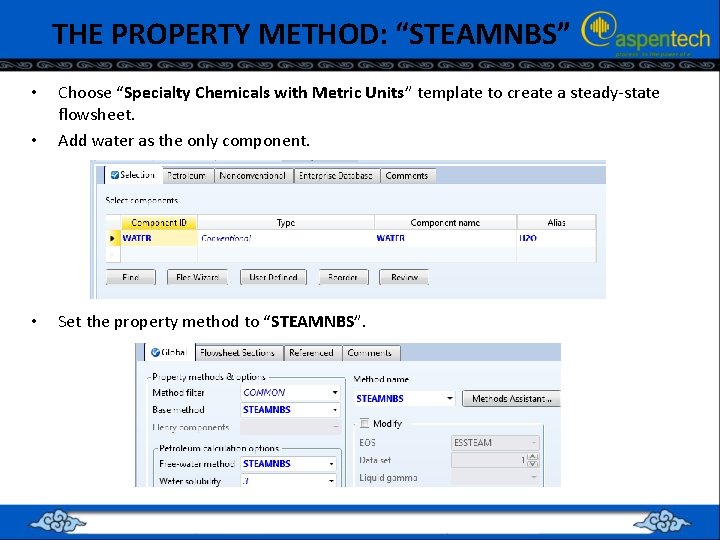Open the Referenced tab

313,353
